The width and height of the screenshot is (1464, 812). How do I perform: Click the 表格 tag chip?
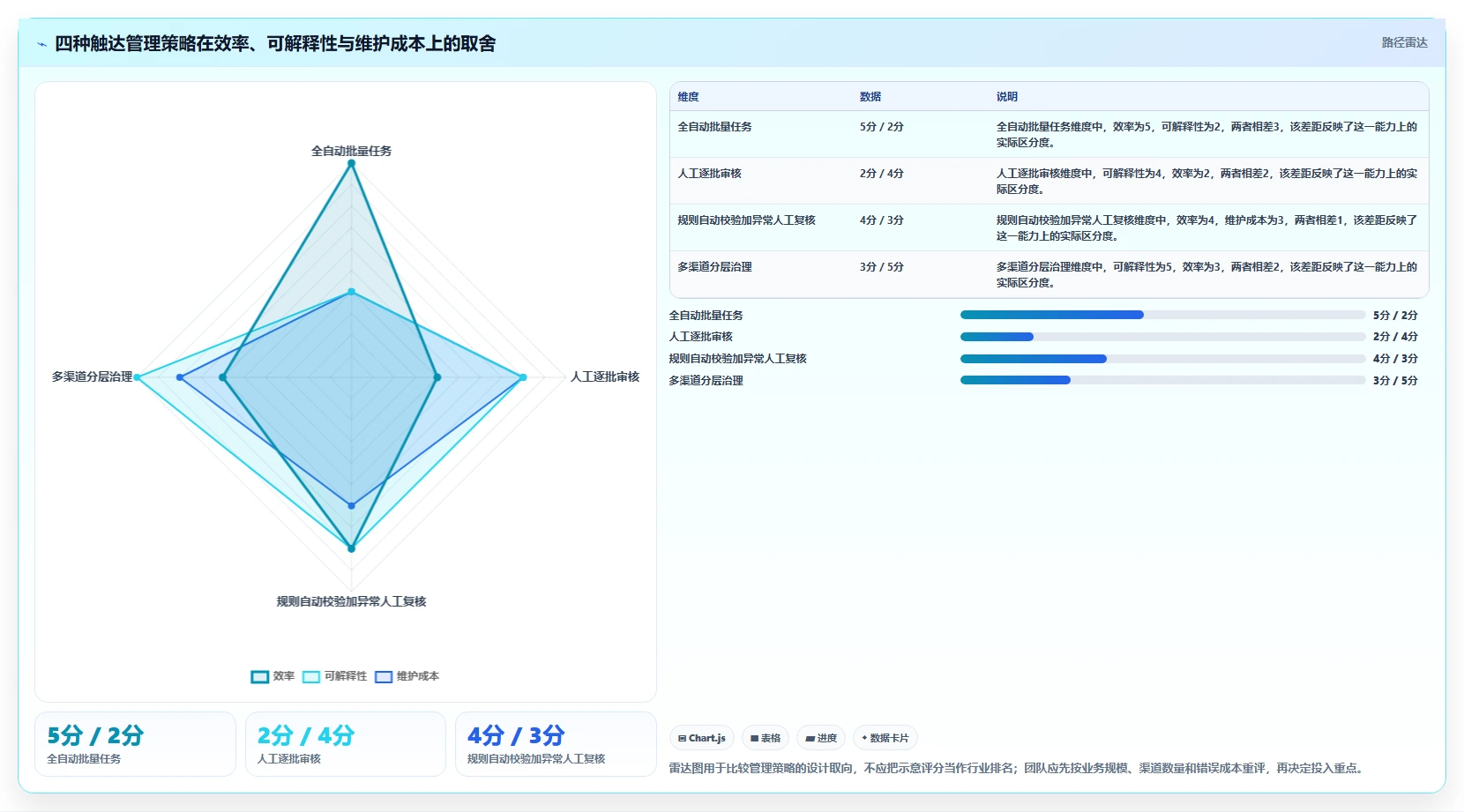(x=766, y=738)
